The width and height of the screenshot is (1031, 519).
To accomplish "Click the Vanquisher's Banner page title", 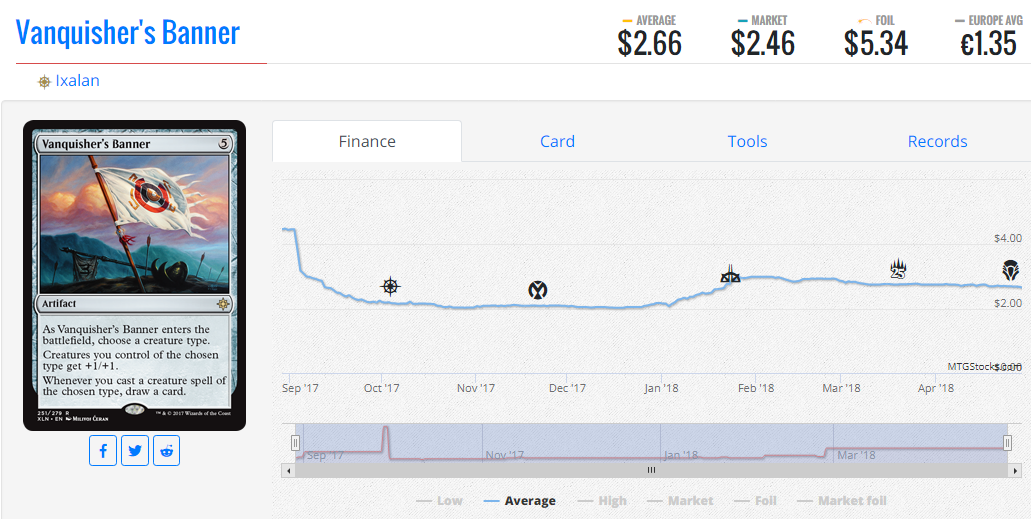I will pyautogui.click(x=128, y=32).
